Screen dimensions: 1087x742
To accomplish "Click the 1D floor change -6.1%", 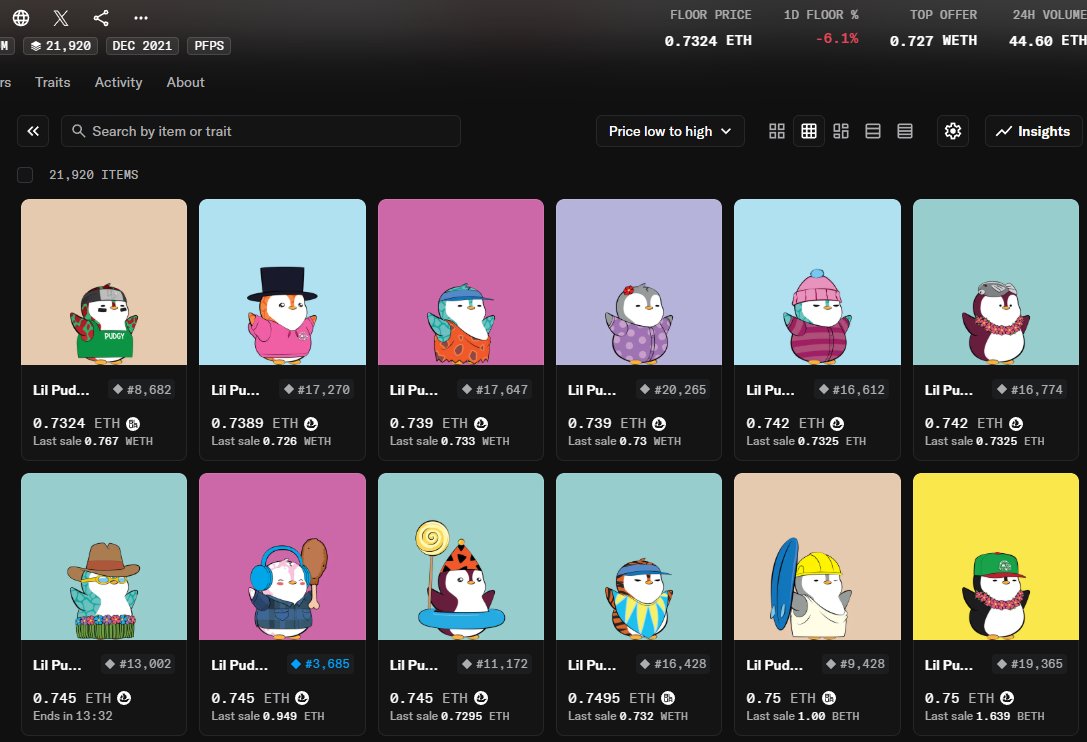I will point(837,39).
